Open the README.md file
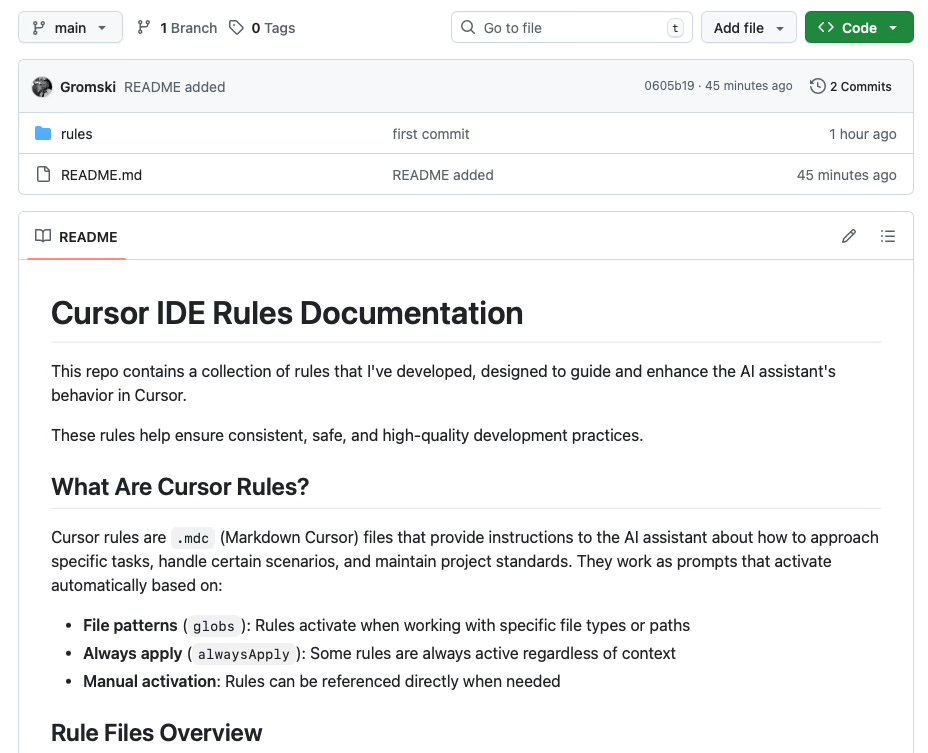Viewport: 928px width, 753px height. point(101,175)
